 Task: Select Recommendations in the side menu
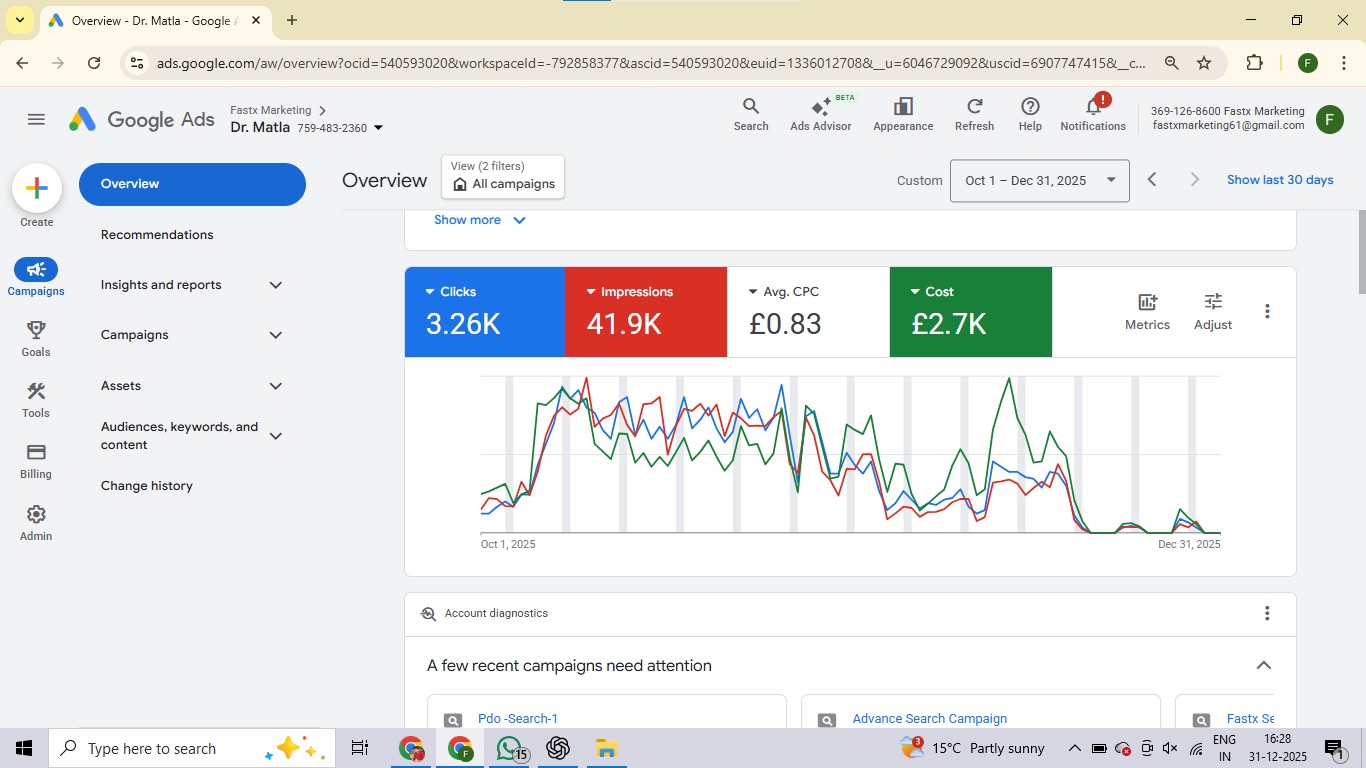(157, 235)
